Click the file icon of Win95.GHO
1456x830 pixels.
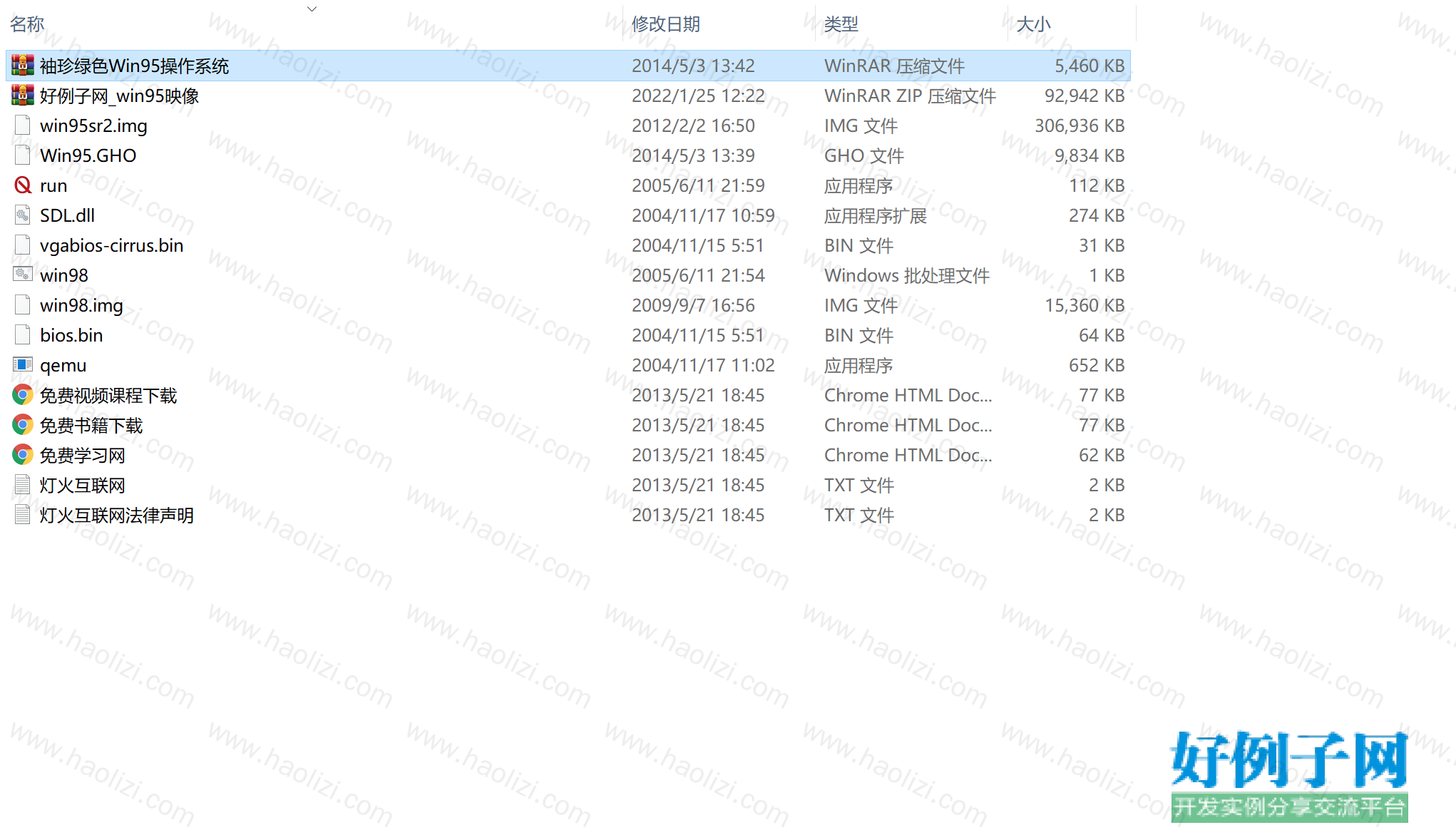23,155
